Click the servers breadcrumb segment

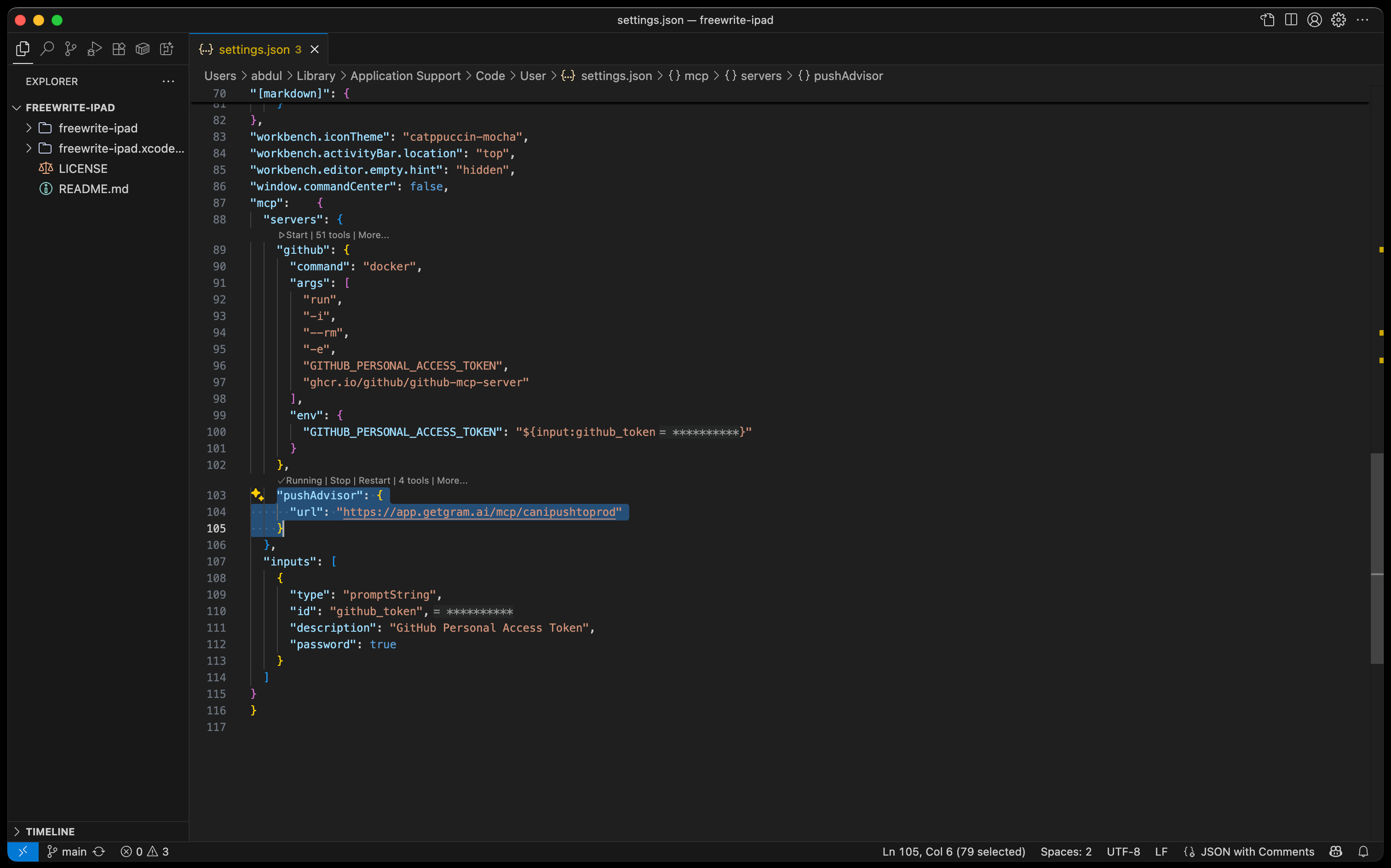click(753, 76)
